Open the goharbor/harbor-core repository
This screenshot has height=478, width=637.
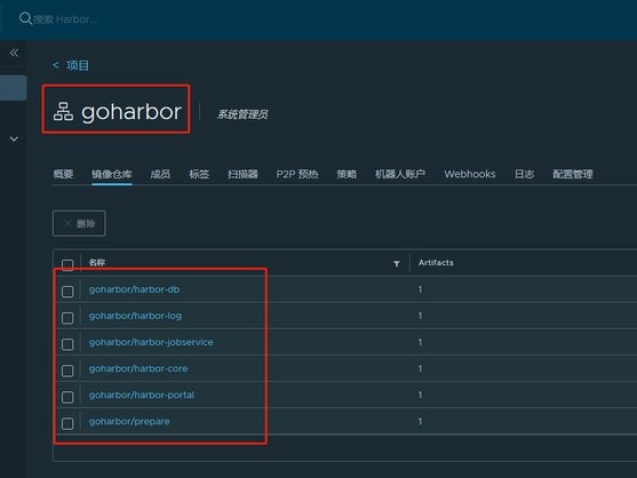138,369
